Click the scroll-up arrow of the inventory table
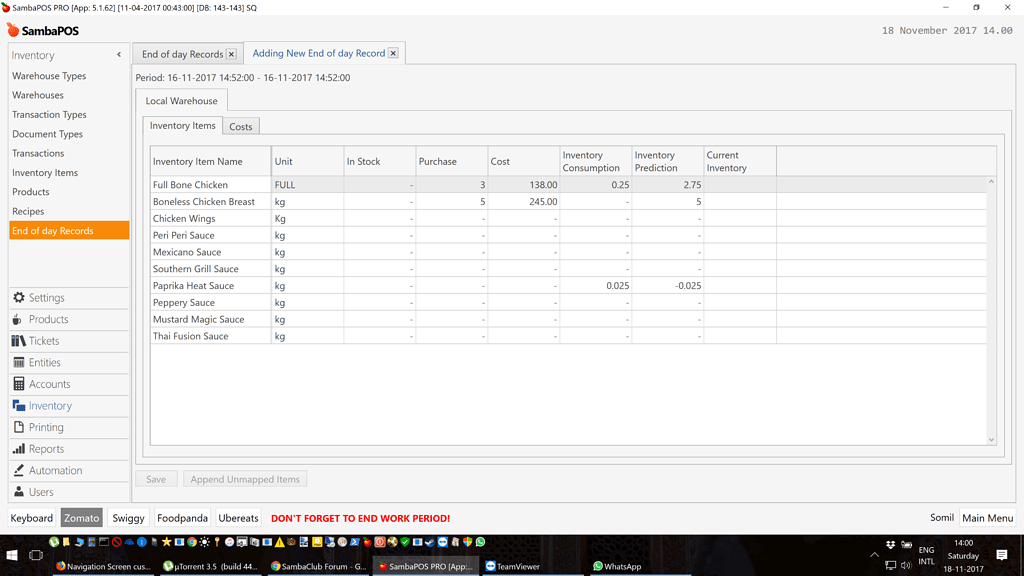Screen dimensions: 1024x576 pos(991,182)
